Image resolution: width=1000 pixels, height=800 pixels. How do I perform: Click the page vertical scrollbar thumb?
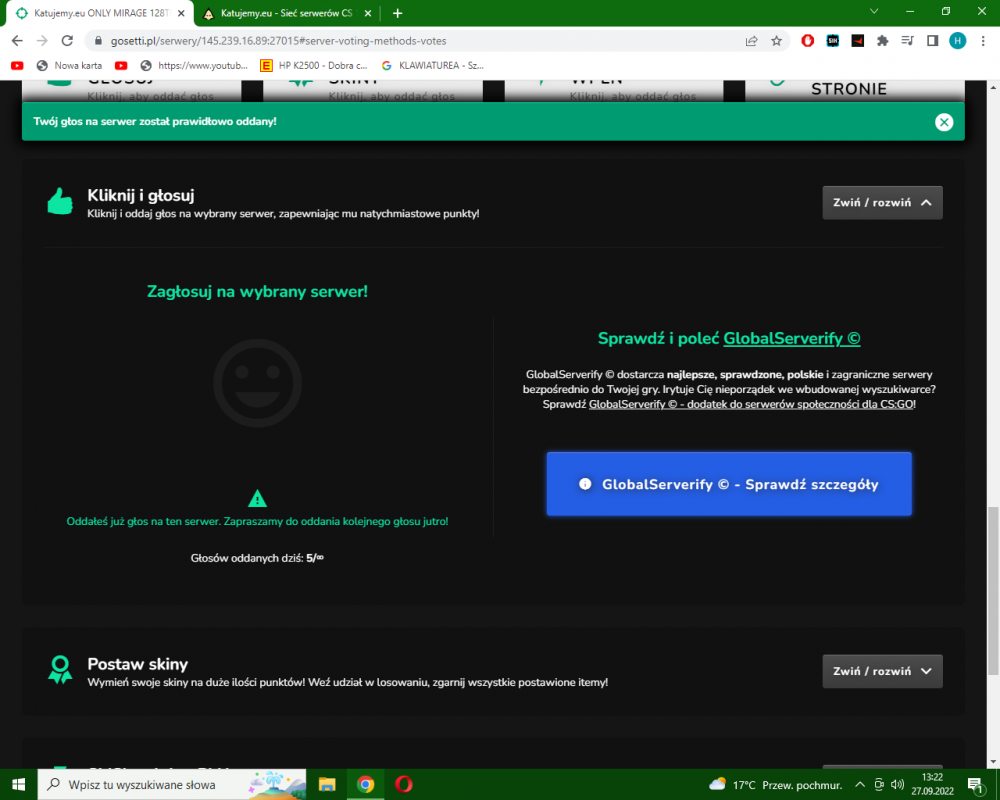click(993, 590)
